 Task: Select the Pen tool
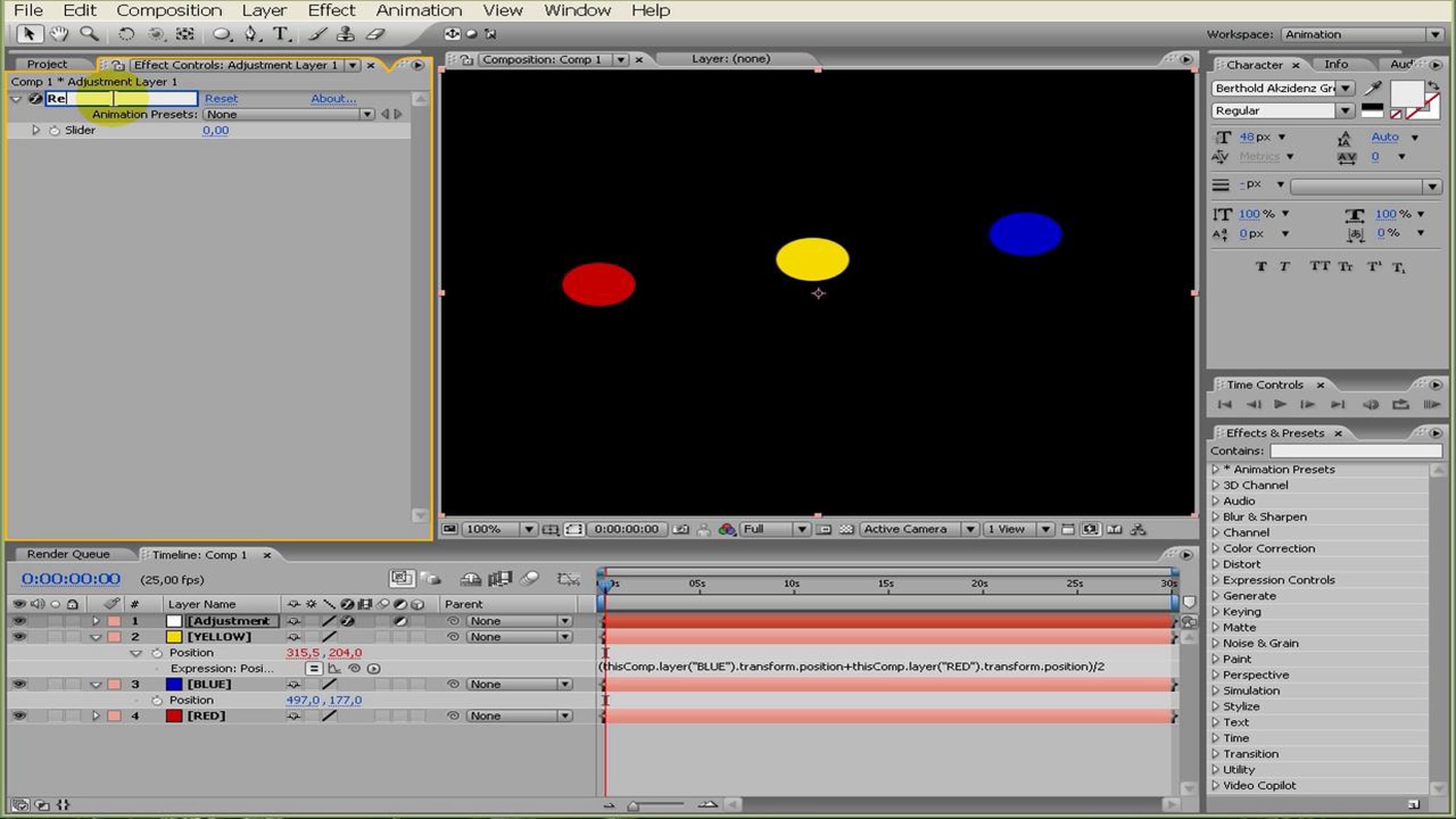click(x=251, y=34)
